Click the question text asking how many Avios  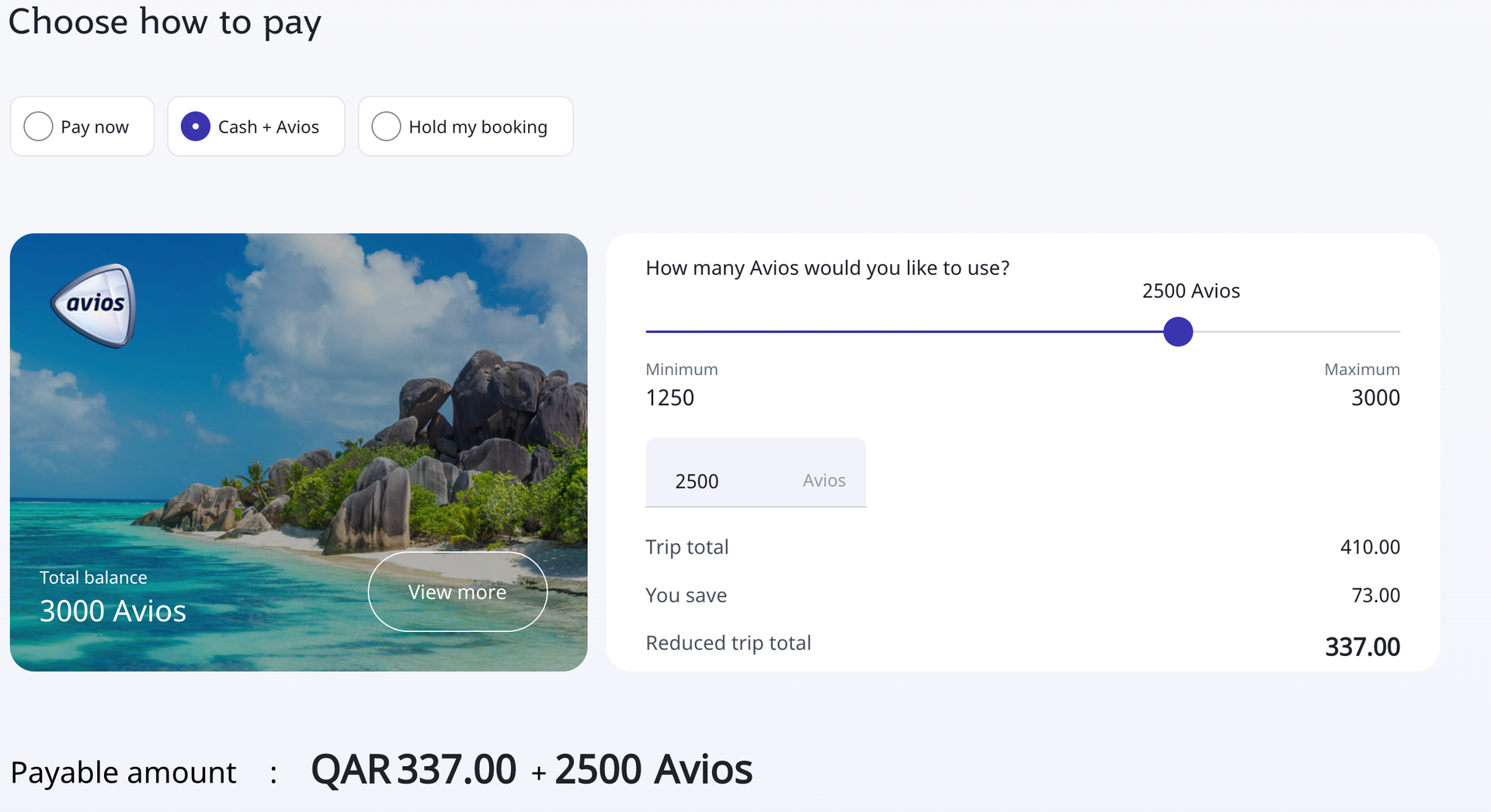tap(827, 267)
